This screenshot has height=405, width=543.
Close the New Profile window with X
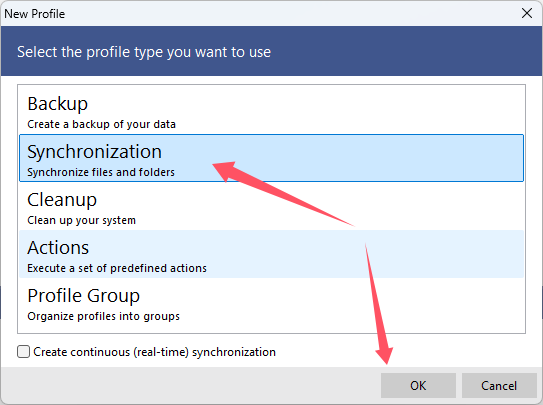point(527,14)
